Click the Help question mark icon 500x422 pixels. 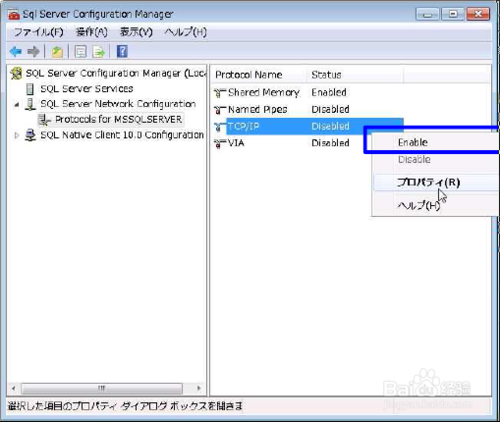coord(122,52)
